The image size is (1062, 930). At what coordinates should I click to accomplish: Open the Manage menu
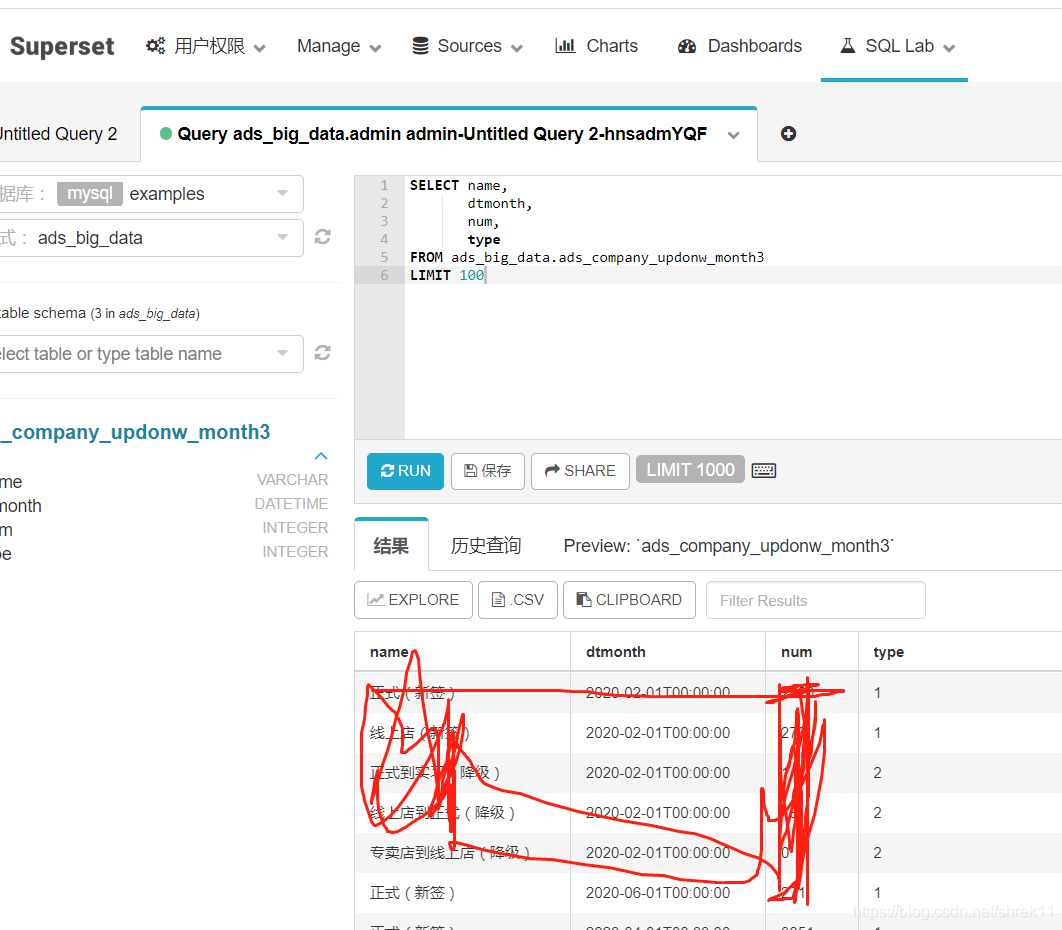pos(339,46)
